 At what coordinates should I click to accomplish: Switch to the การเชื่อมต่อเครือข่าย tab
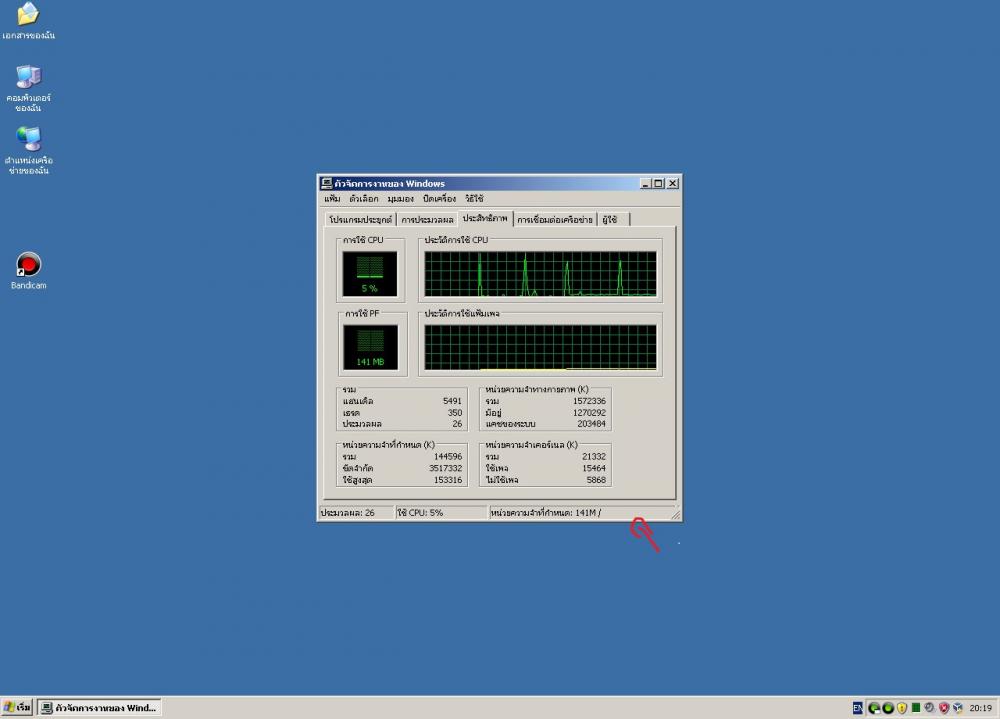[554, 220]
